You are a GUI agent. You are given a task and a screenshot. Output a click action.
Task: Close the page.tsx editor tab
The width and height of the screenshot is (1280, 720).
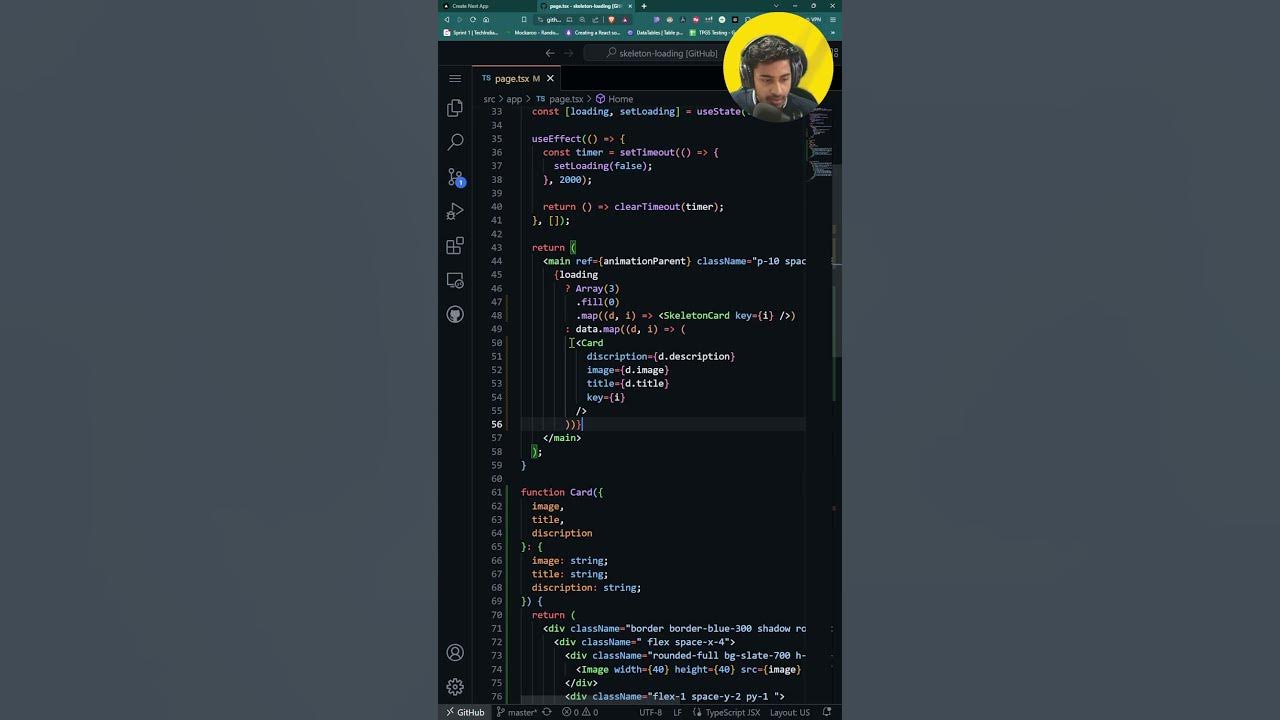click(x=550, y=78)
